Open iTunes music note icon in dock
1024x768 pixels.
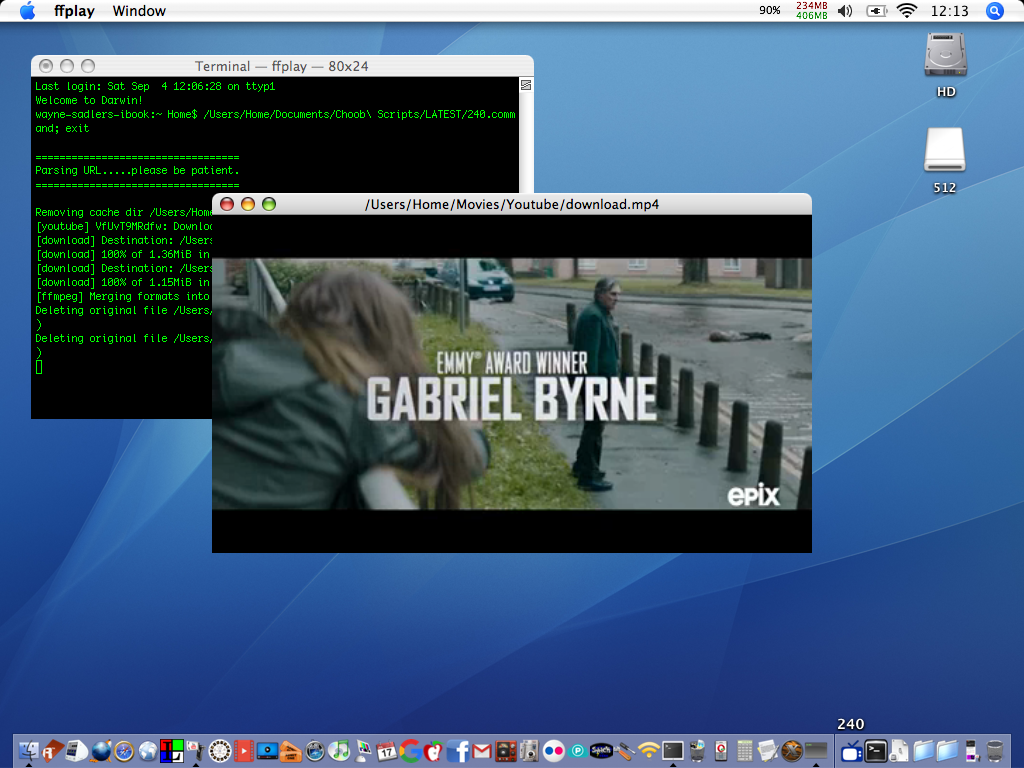(339, 751)
